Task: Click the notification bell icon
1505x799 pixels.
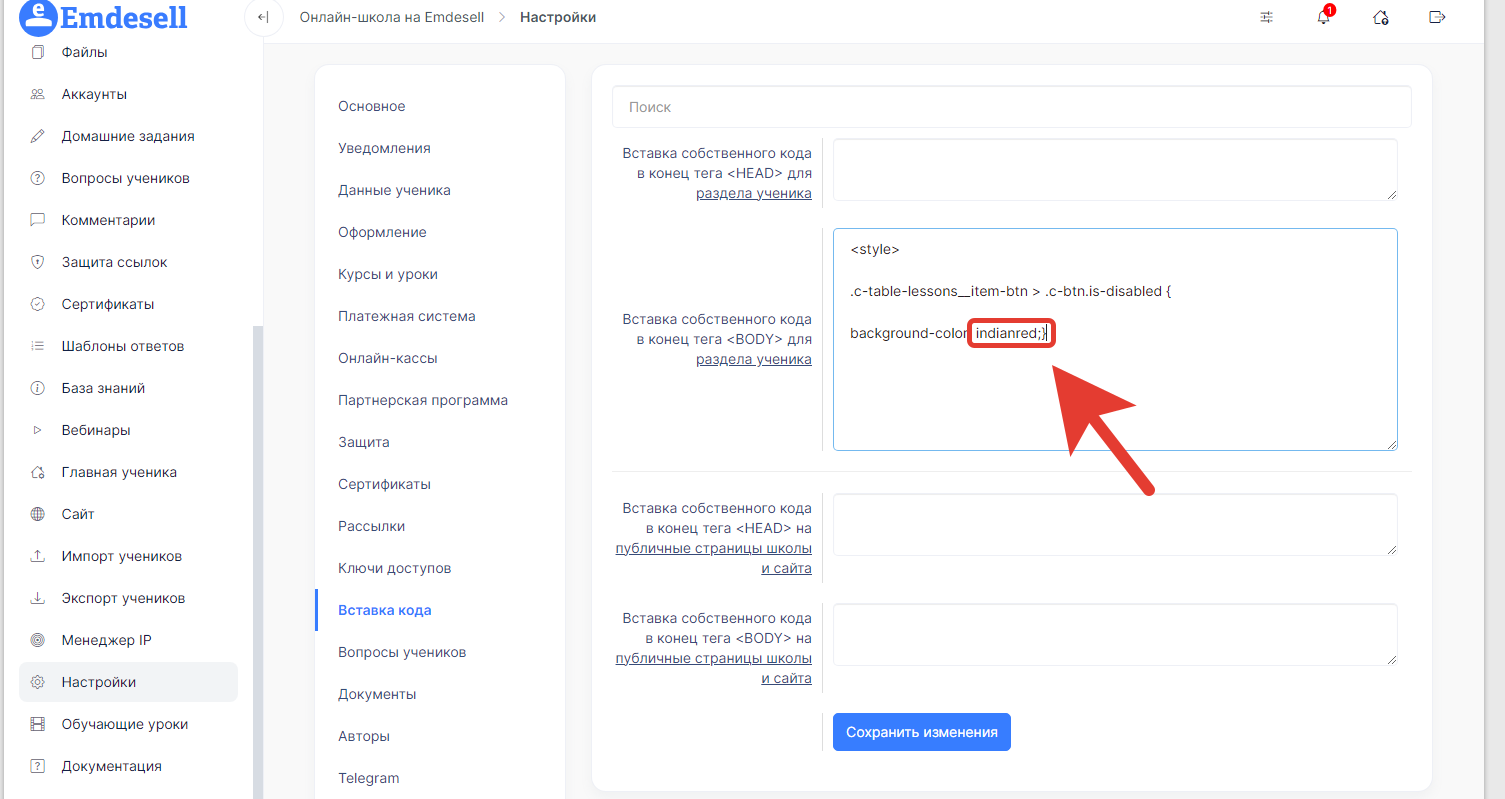Action: coord(1323,17)
